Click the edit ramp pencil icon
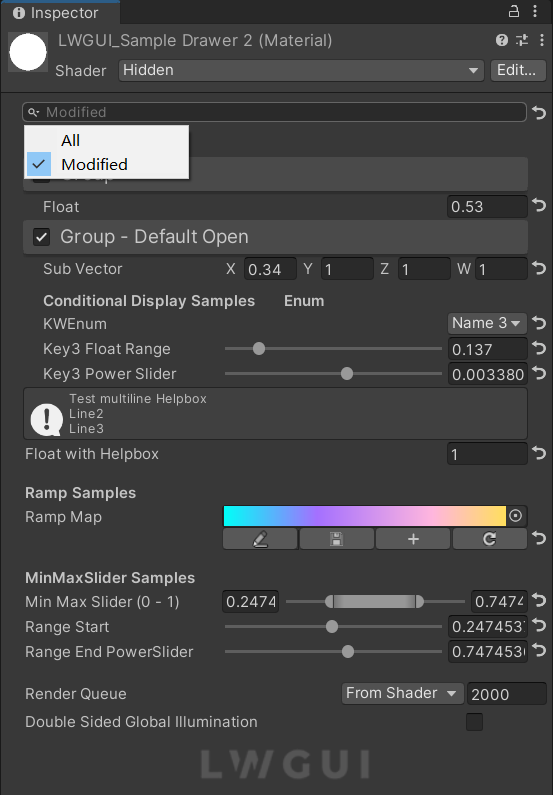This screenshot has width=553, height=795. click(260, 538)
